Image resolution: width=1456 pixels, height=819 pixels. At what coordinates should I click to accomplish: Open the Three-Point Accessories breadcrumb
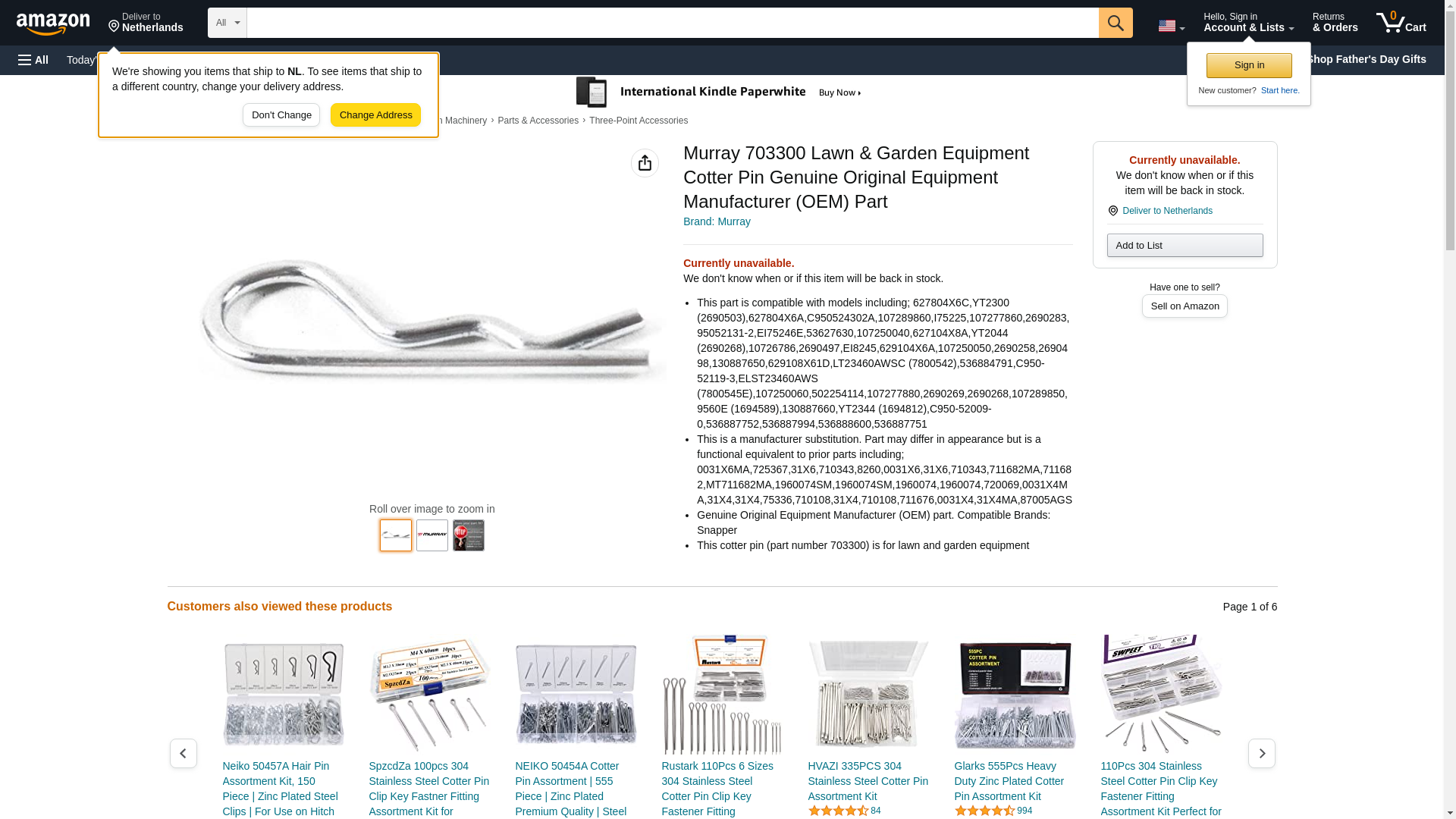coord(639,121)
